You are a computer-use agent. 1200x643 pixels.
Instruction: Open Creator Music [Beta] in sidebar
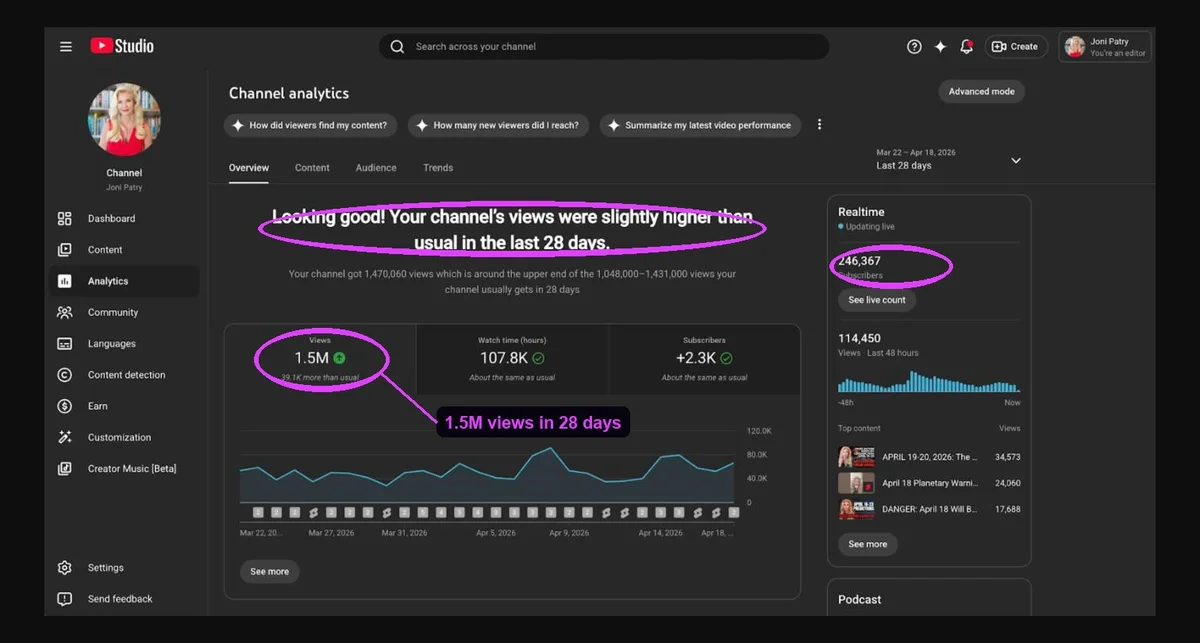(124, 468)
